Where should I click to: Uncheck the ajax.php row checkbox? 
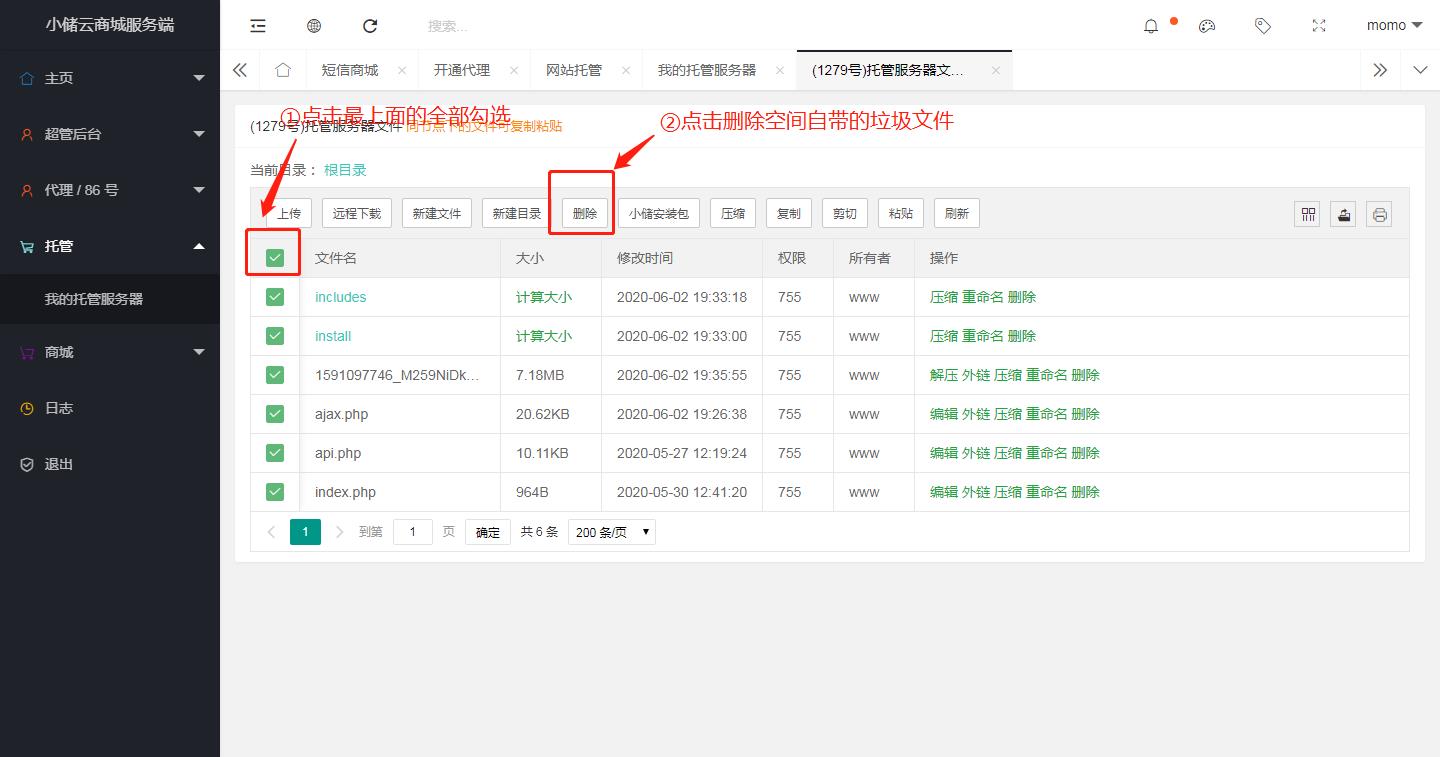(x=275, y=414)
